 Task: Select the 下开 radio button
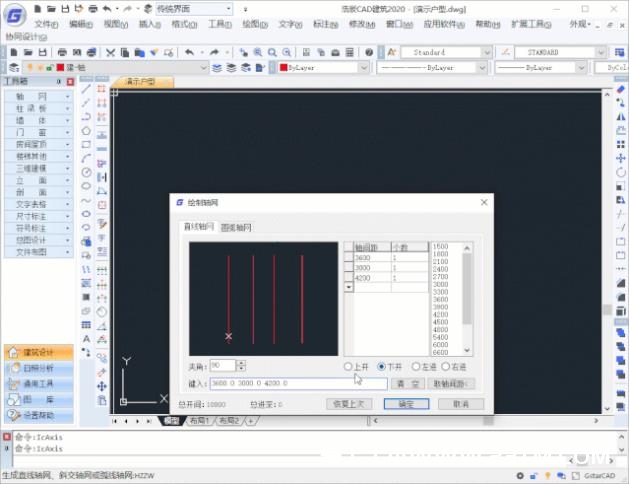click(381, 367)
